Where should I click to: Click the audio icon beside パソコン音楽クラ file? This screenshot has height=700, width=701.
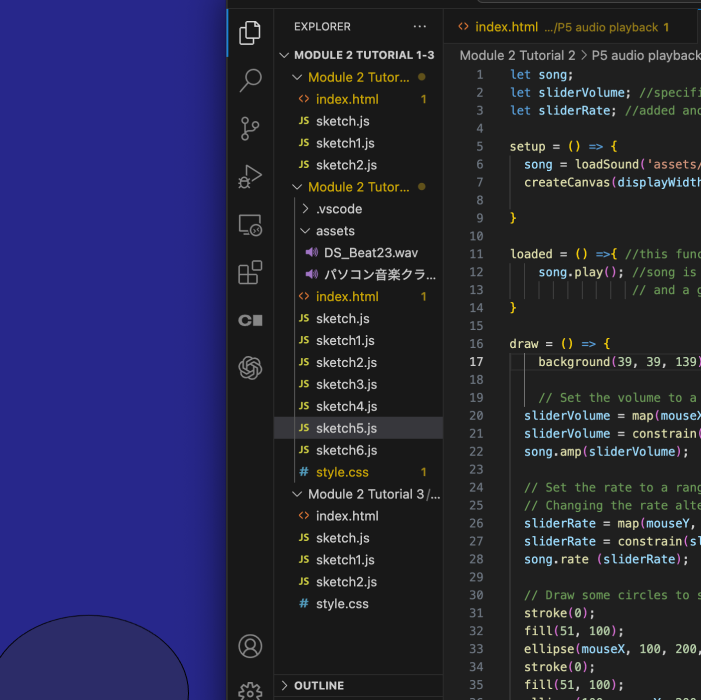[x=312, y=274]
